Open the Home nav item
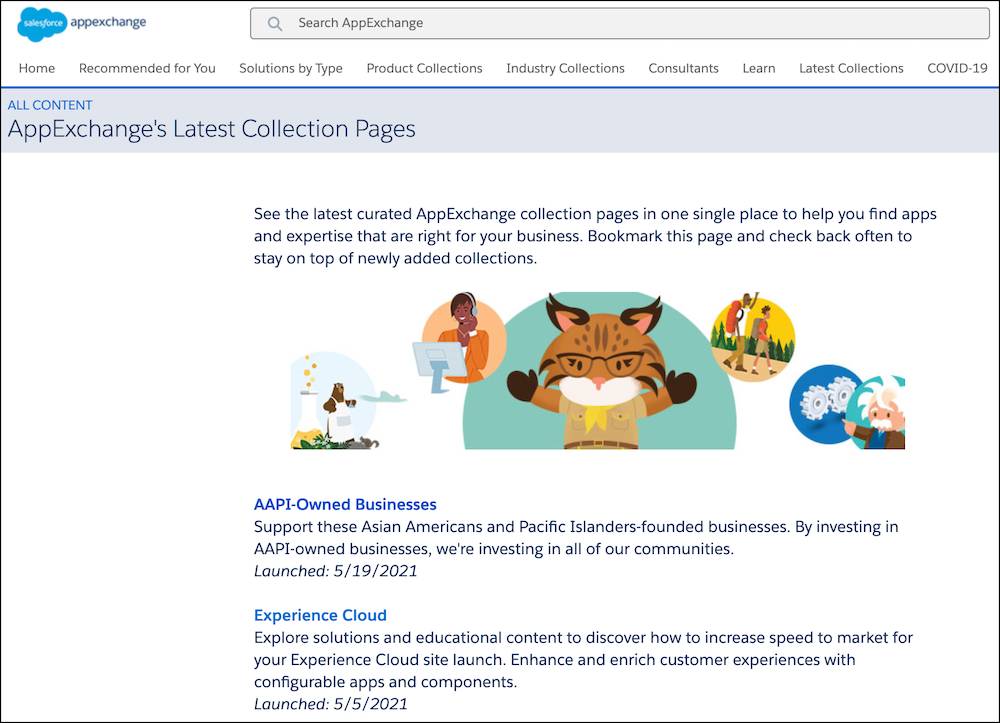Image resolution: width=1000 pixels, height=723 pixels. pos(36,68)
